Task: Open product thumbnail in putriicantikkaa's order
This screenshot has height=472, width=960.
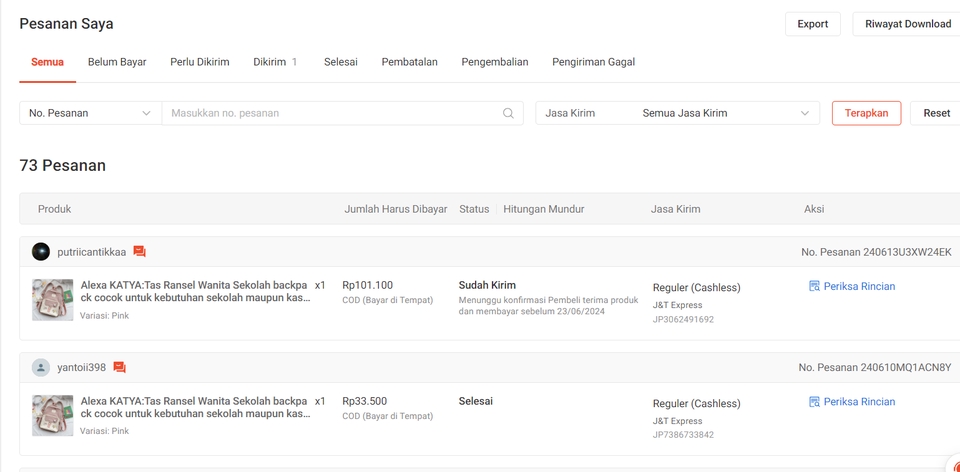Action: pyautogui.click(x=53, y=300)
